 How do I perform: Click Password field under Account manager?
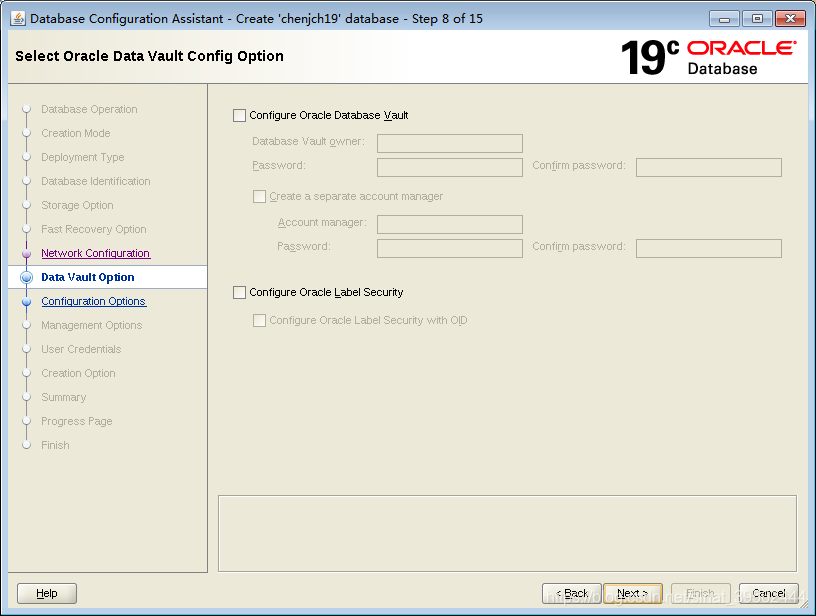click(450, 249)
